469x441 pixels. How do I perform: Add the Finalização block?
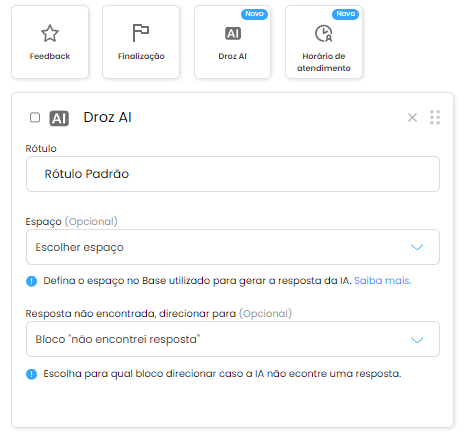coord(141,42)
